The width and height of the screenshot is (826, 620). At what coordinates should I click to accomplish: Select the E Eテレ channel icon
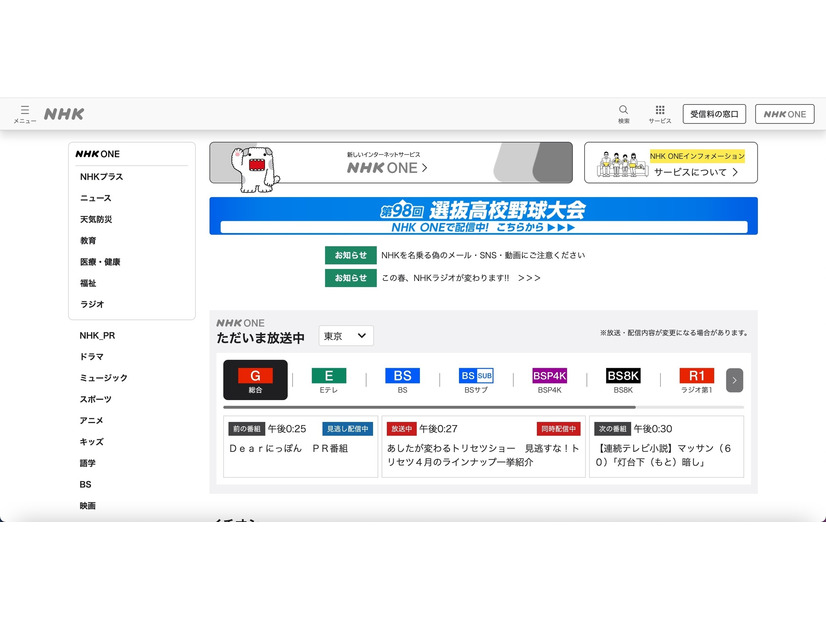(329, 380)
